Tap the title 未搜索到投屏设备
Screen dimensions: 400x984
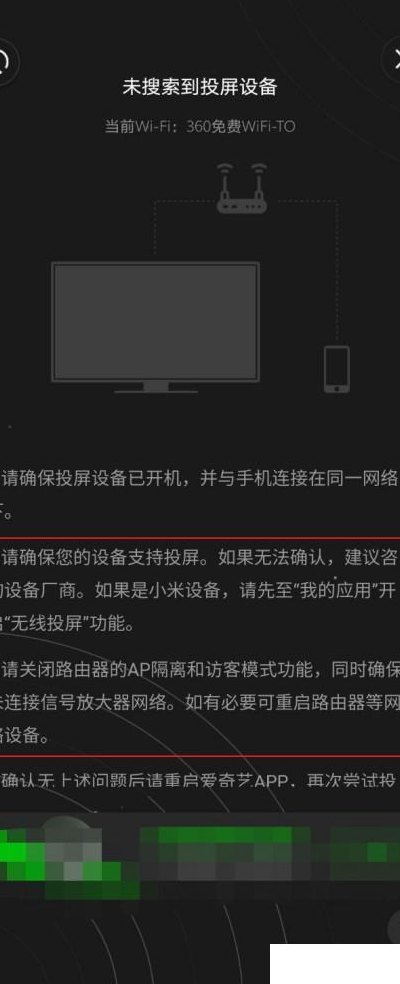point(200,87)
